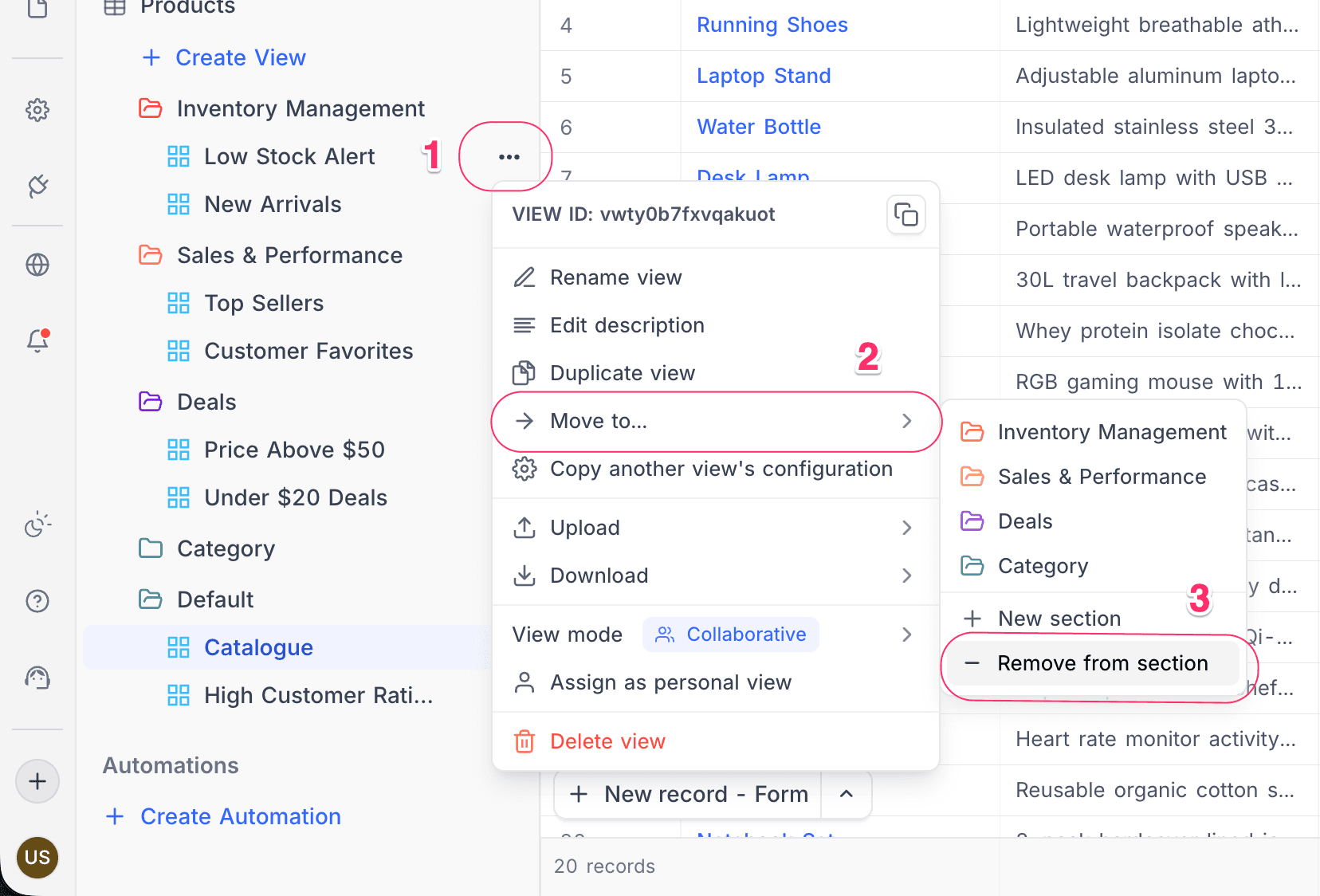Image resolution: width=1320 pixels, height=896 pixels.
Task: Choose Remove from section option
Action: click(1102, 663)
